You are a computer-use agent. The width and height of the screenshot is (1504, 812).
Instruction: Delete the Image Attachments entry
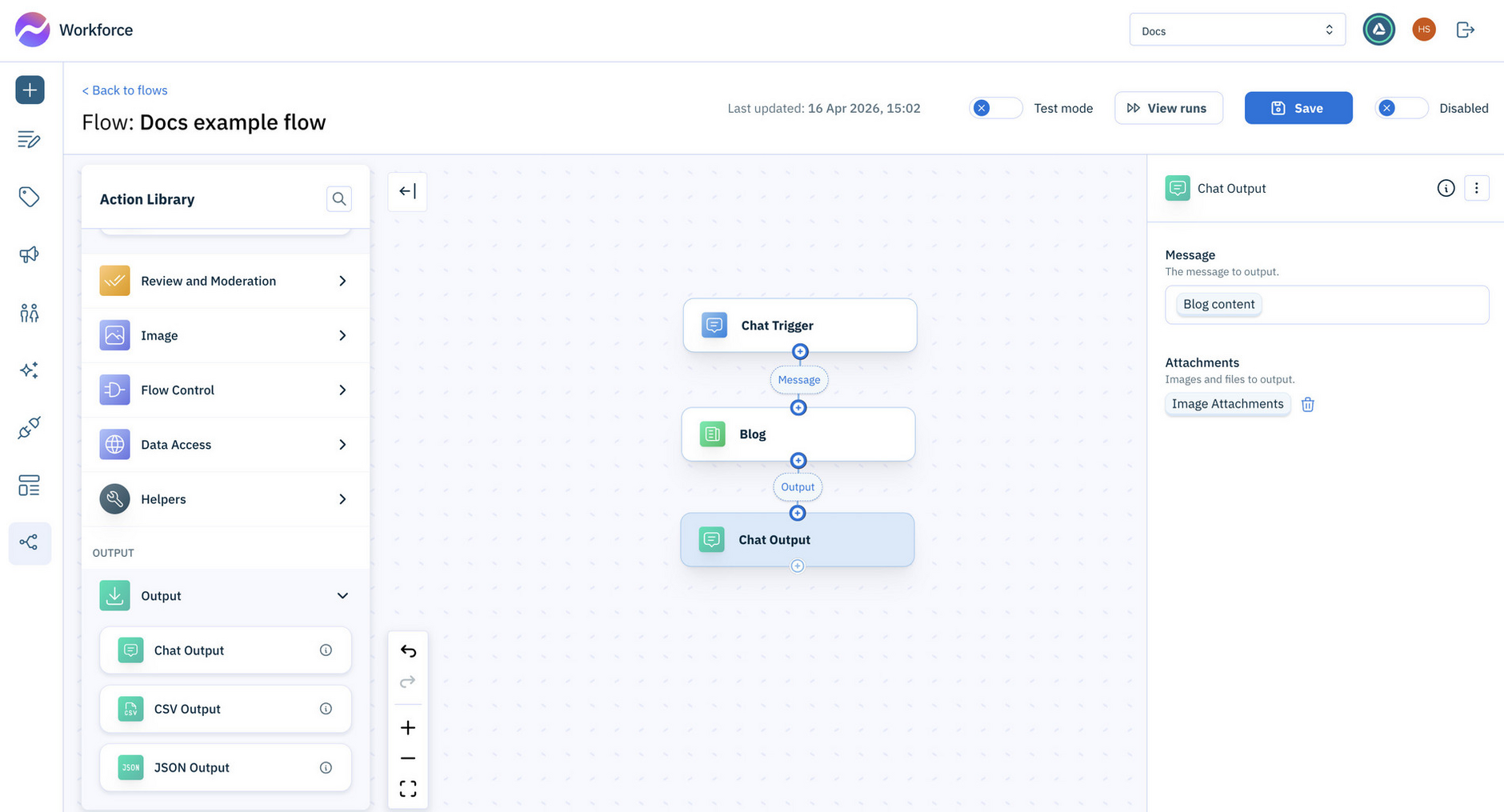coord(1308,404)
